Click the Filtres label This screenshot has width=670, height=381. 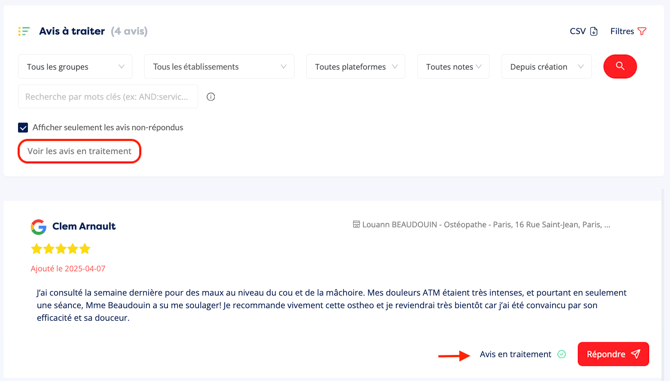point(622,31)
